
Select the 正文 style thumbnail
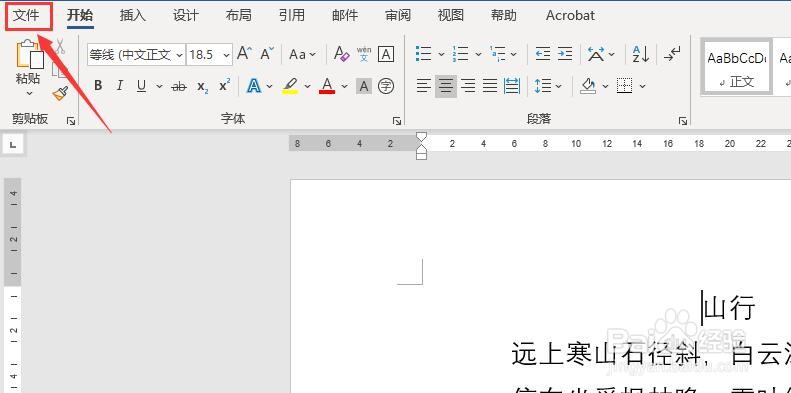click(x=737, y=67)
